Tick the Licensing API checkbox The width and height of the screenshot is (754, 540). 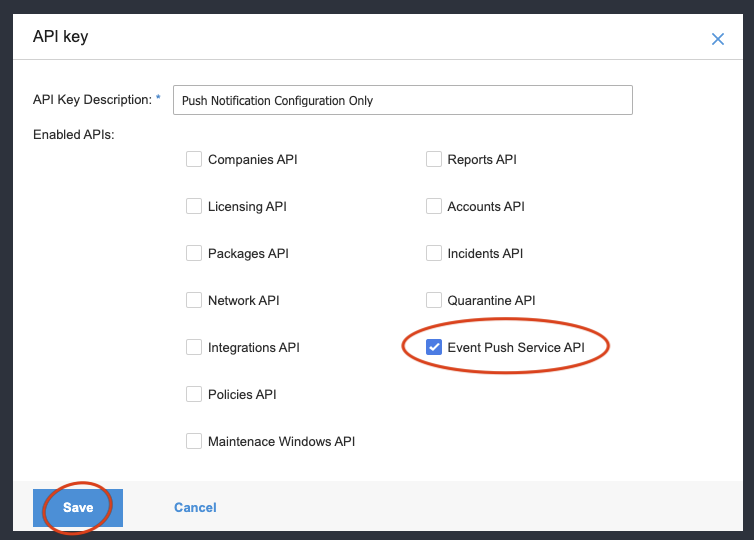[194, 206]
